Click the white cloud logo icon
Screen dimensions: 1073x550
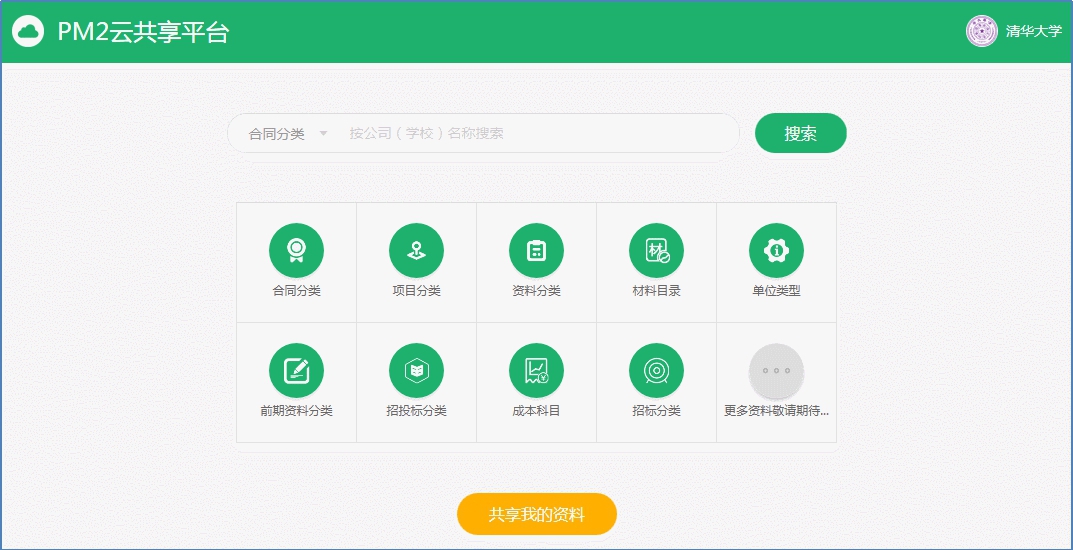pyautogui.click(x=28, y=31)
